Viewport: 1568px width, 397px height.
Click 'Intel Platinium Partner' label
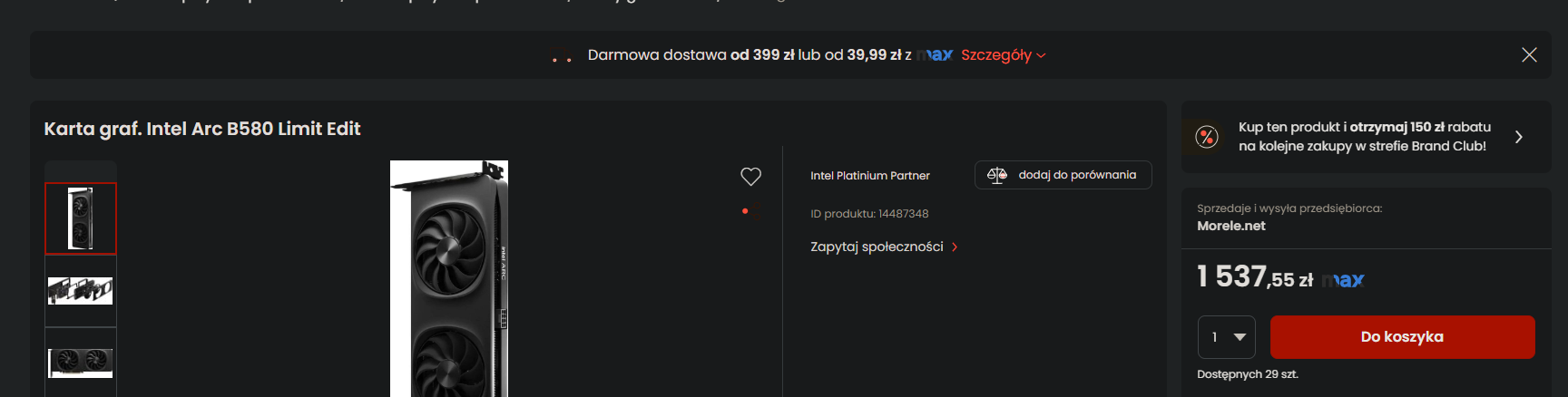[x=869, y=176]
